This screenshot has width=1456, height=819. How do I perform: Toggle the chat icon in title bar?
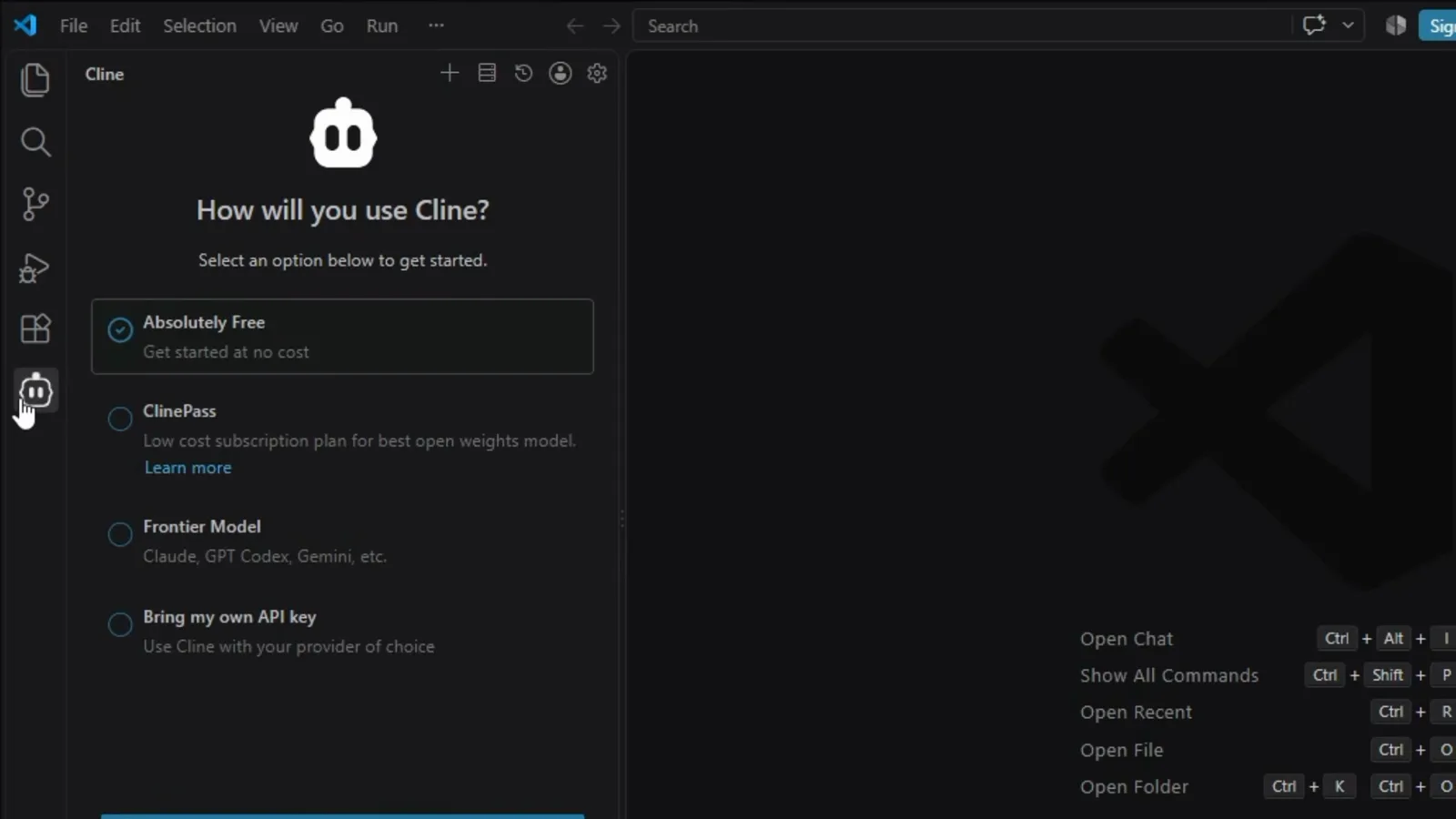1314,25
